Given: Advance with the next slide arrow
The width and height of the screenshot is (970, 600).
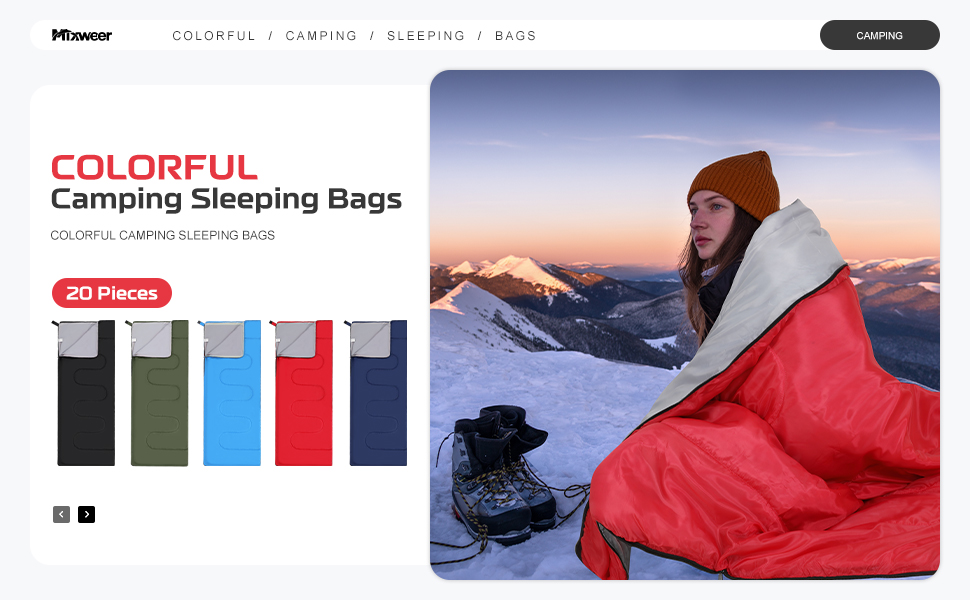Looking at the screenshot, I should (x=87, y=514).
